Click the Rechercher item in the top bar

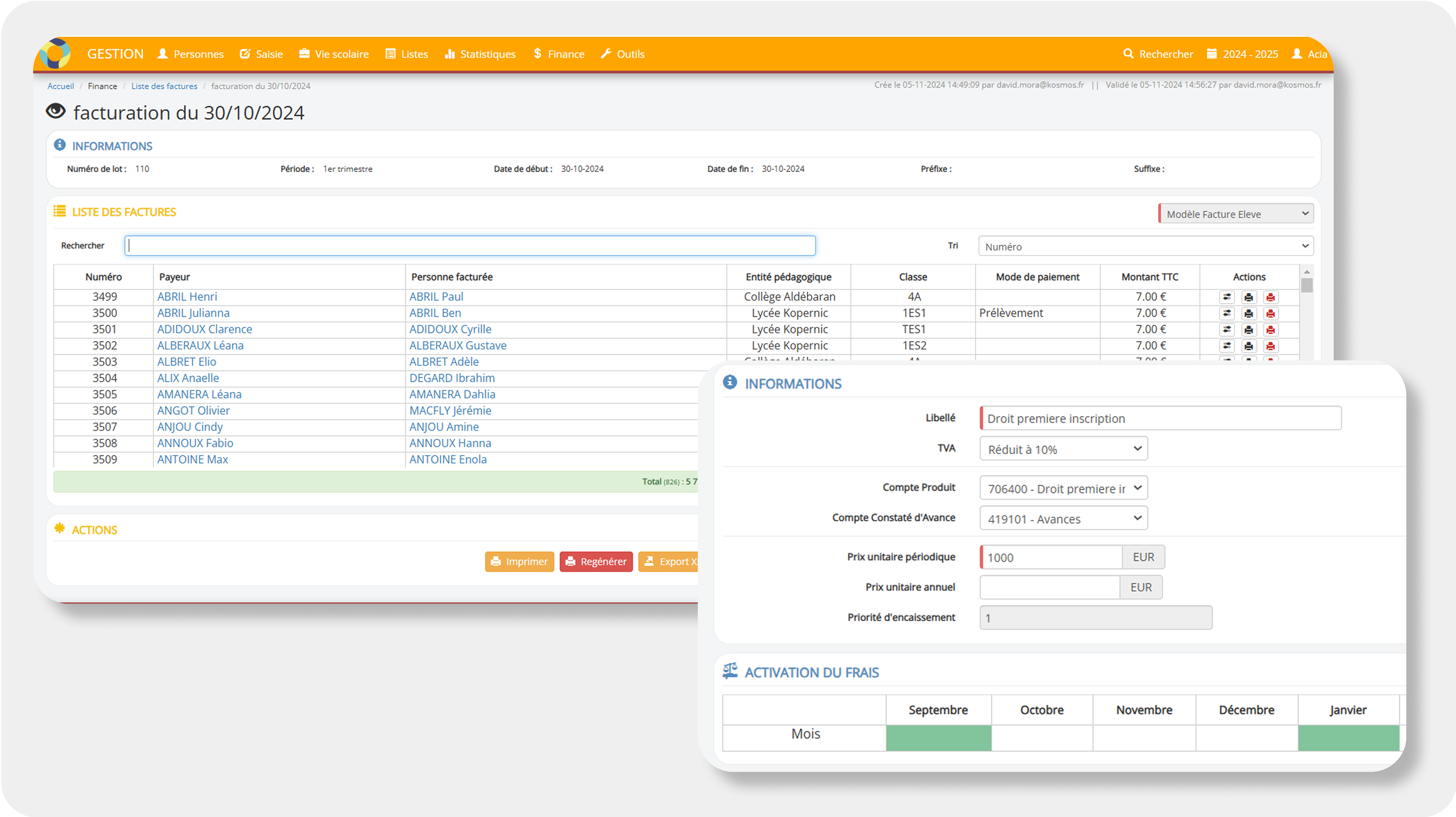point(1158,54)
